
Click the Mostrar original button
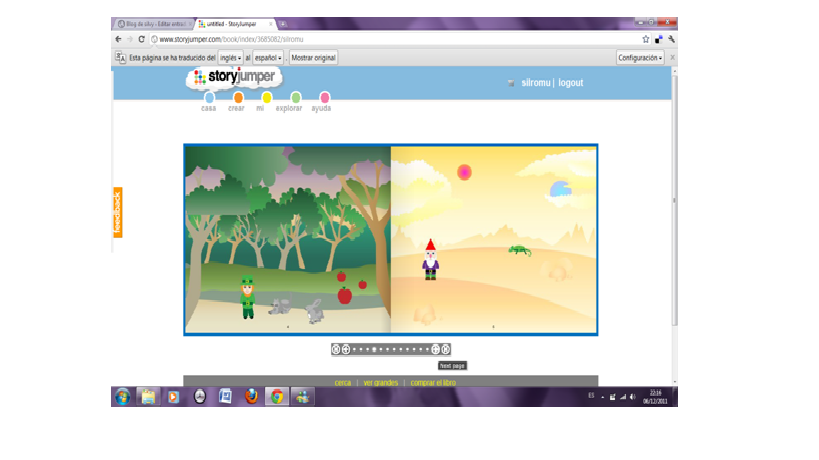[x=313, y=58]
